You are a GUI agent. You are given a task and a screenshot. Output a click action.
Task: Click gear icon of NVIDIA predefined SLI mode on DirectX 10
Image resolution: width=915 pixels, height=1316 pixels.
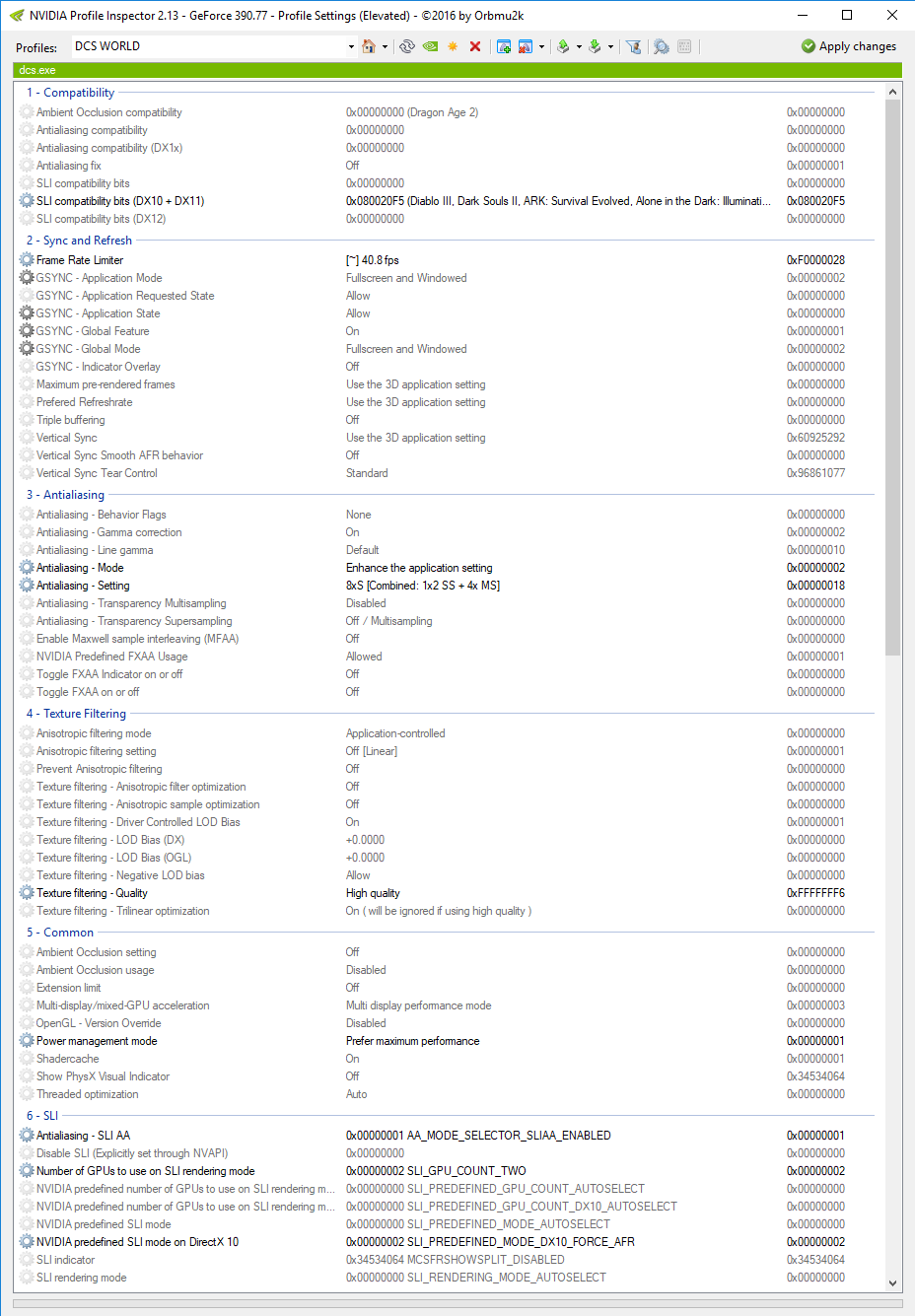(x=27, y=1242)
